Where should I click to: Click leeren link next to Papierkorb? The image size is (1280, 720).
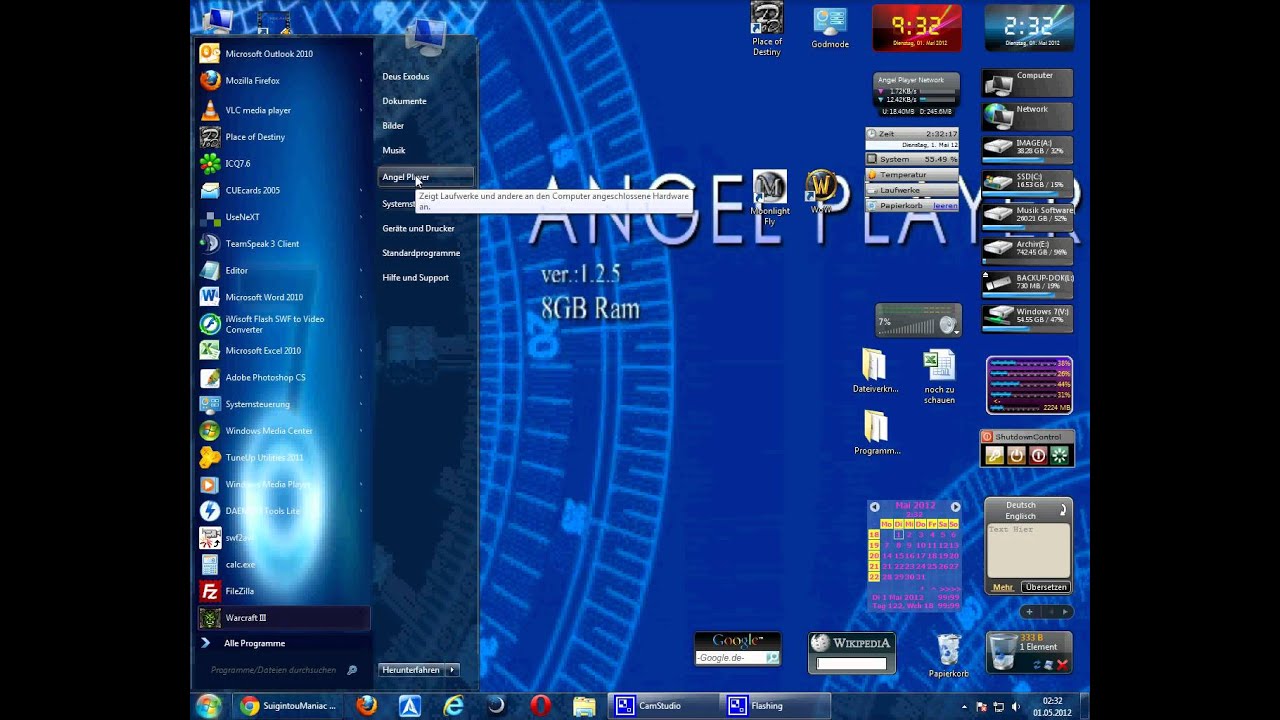tap(945, 205)
